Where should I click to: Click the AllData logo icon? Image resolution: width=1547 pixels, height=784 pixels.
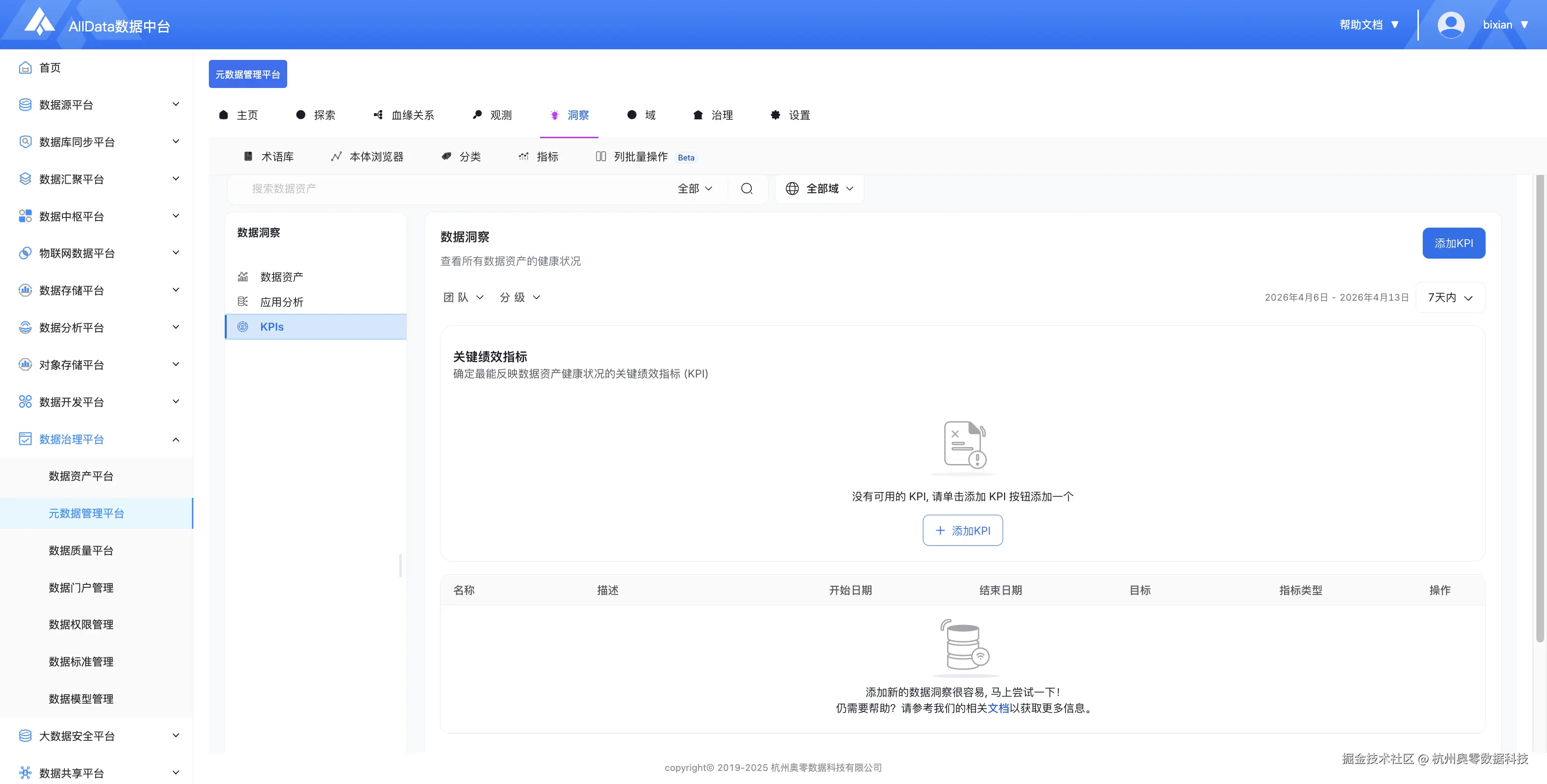point(40,23)
